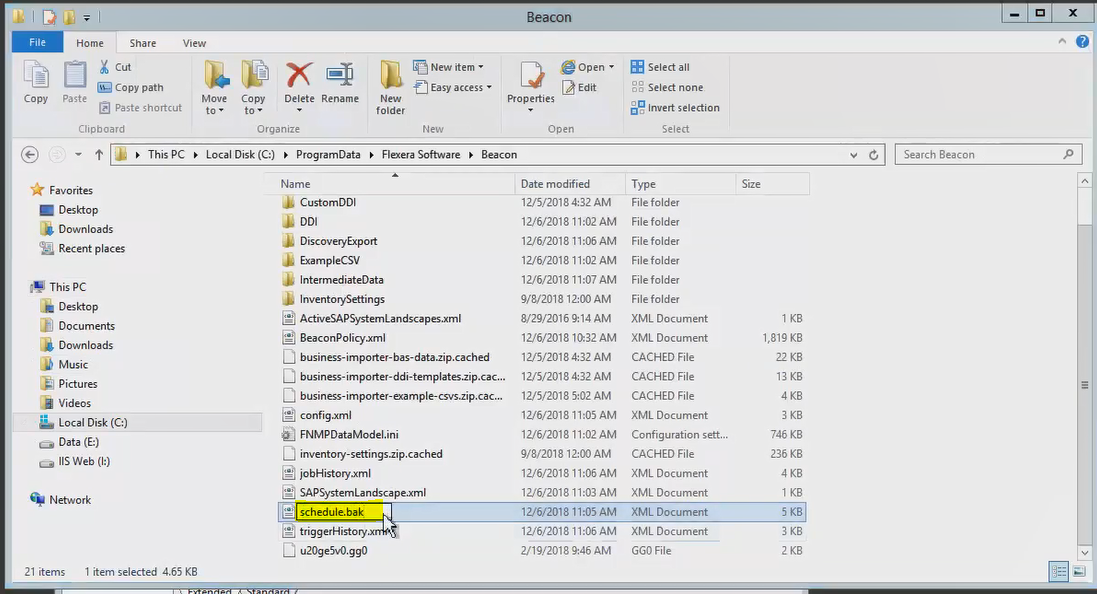
Task: Switch to the Share ribbon tab
Action: (143, 43)
